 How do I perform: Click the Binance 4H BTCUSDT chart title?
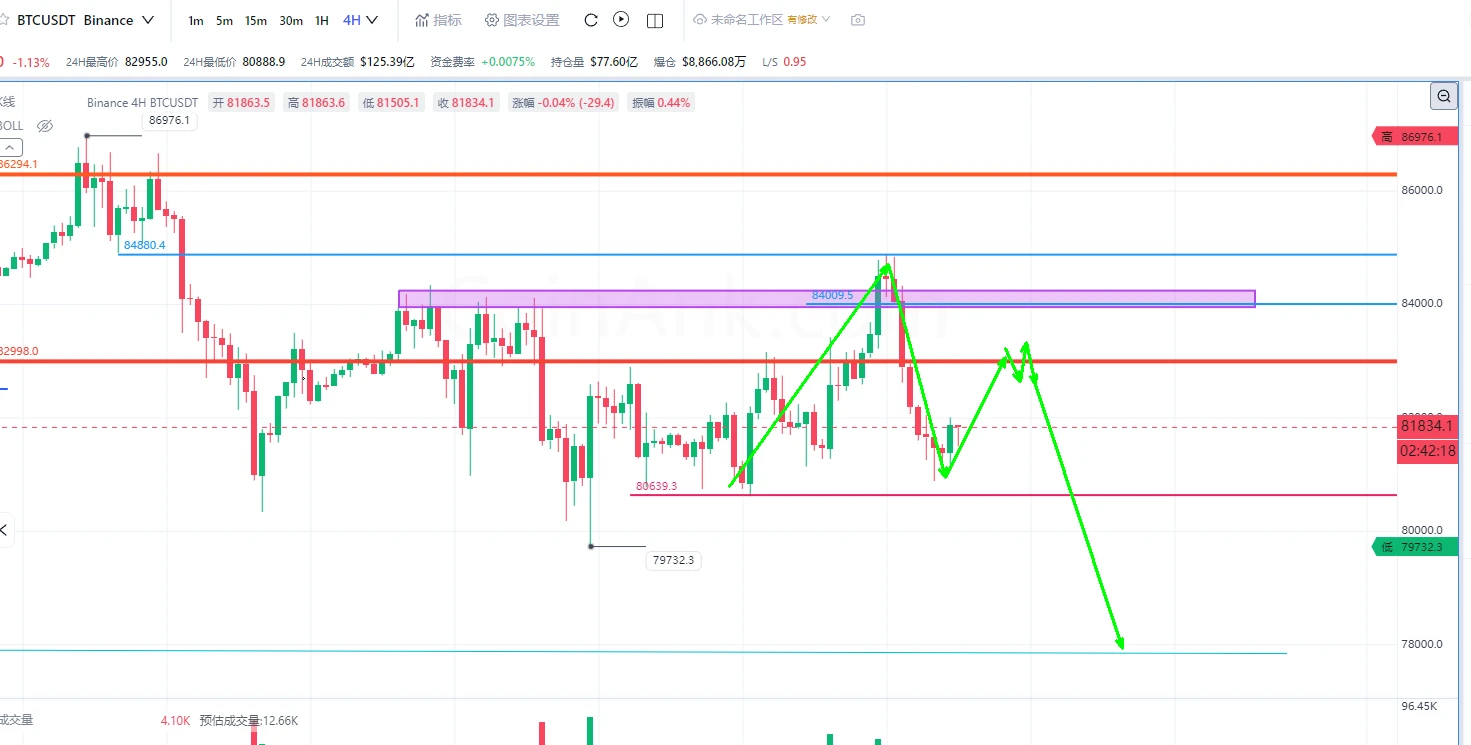click(142, 102)
